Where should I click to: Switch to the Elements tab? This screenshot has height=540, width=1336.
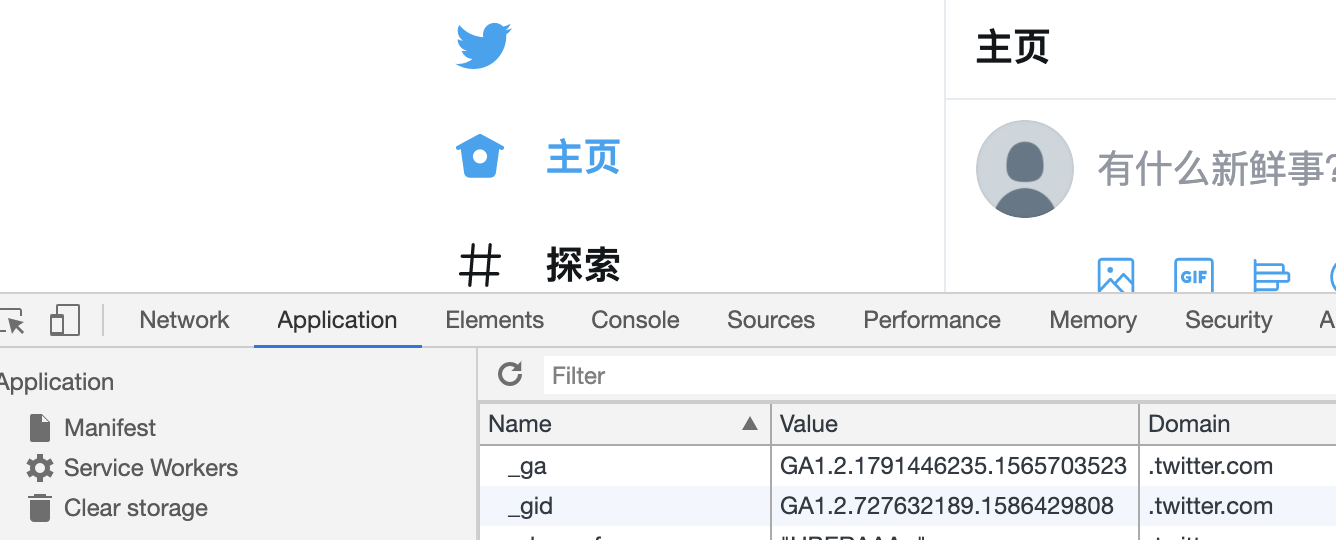(494, 320)
